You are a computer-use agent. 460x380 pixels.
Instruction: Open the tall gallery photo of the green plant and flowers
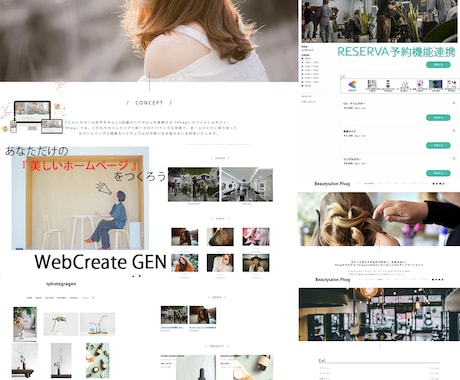tap(25, 324)
